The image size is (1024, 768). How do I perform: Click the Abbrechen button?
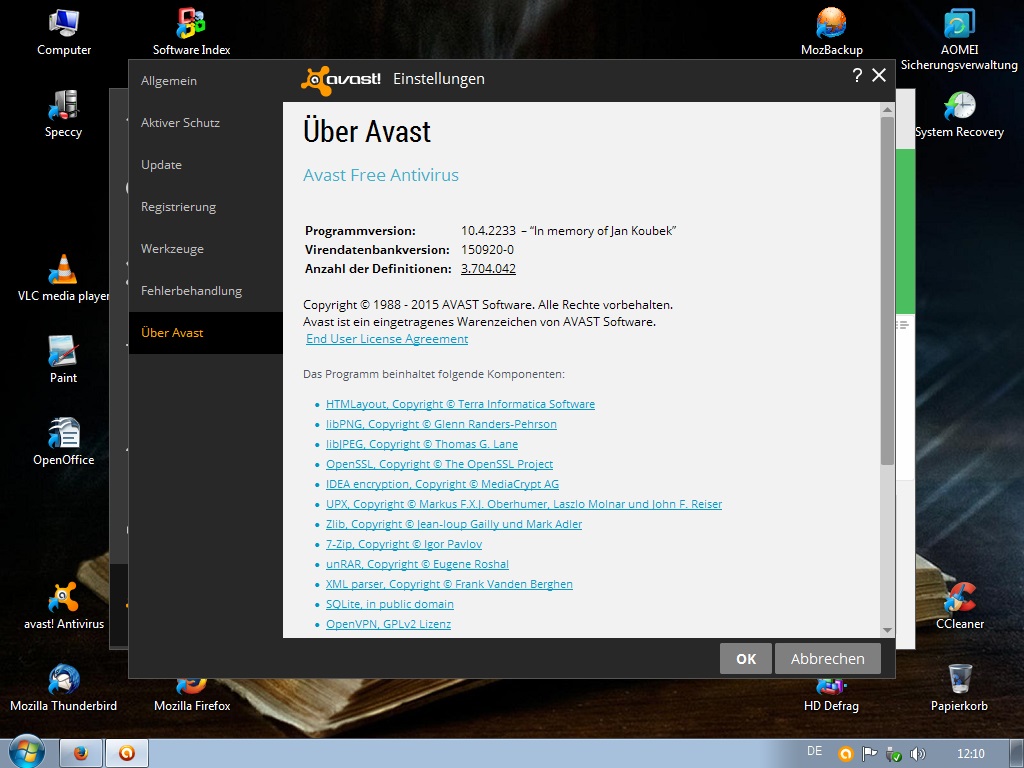827,658
